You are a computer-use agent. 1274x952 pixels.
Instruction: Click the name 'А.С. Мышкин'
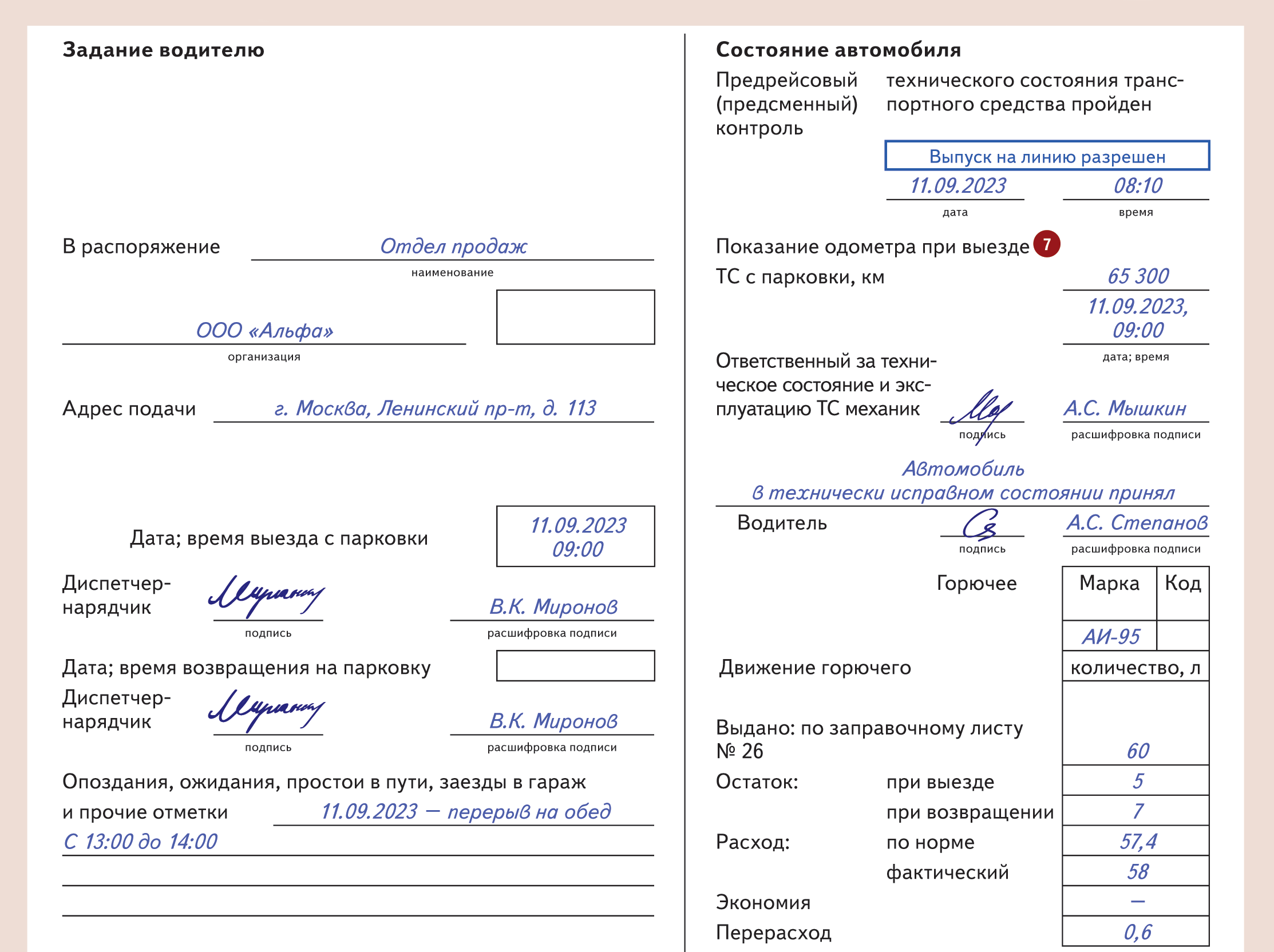pyautogui.click(x=1124, y=408)
